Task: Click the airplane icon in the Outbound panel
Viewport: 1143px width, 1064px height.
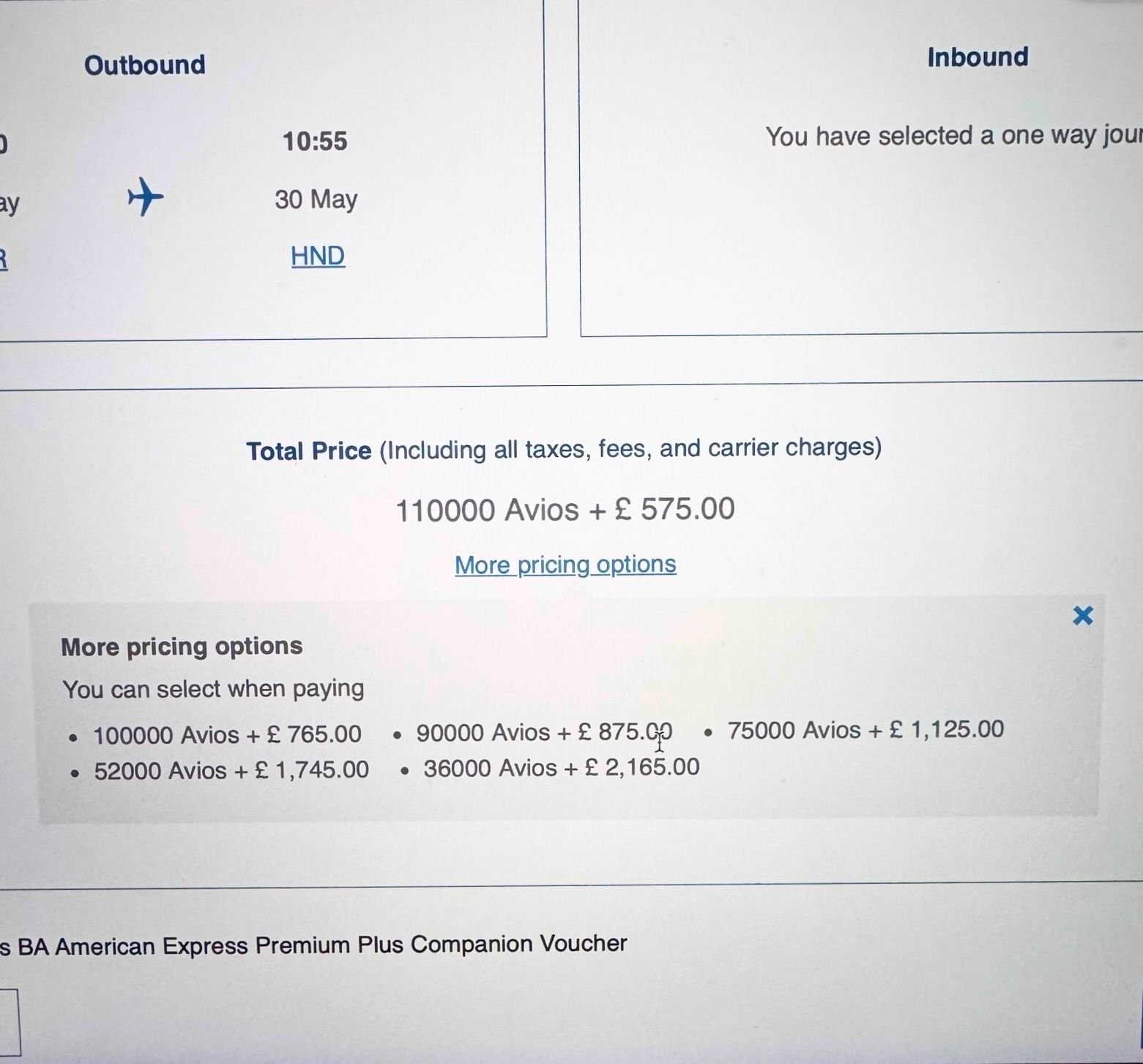Action: tap(145, 197)
